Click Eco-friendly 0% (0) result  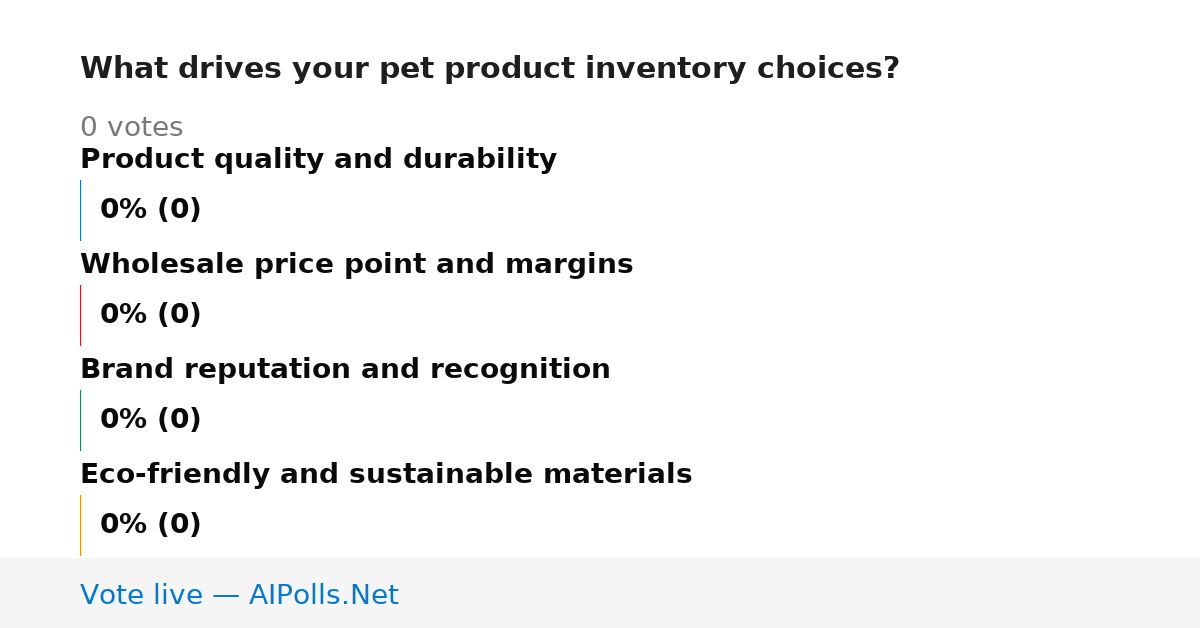151,525
